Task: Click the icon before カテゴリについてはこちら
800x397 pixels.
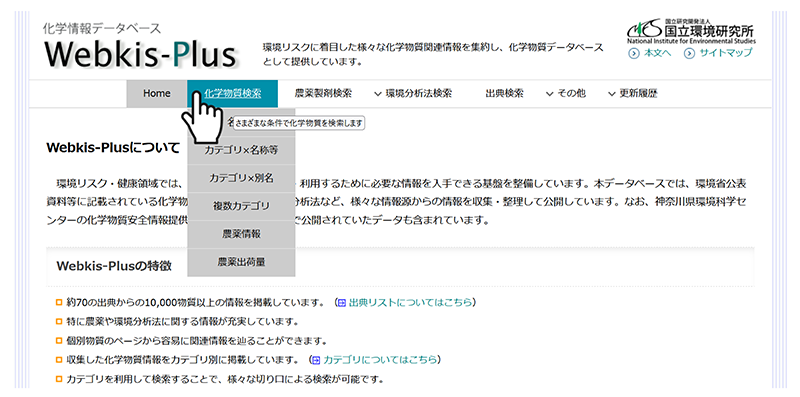Action: coord(316,360)
